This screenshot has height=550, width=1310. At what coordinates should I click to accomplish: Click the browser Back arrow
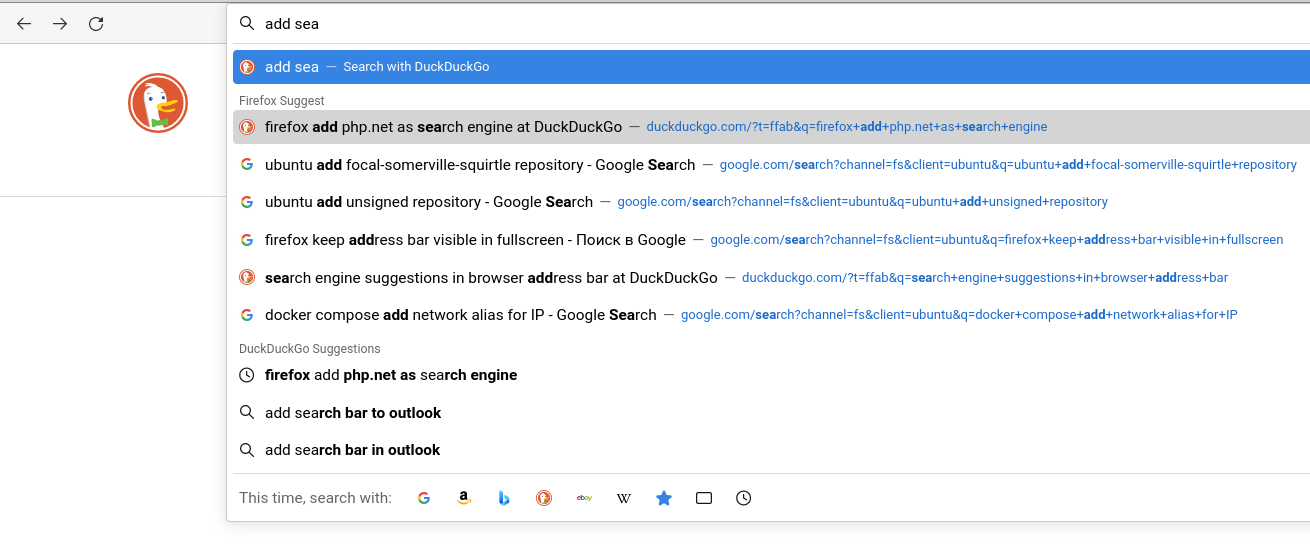[x=24, y=24]
